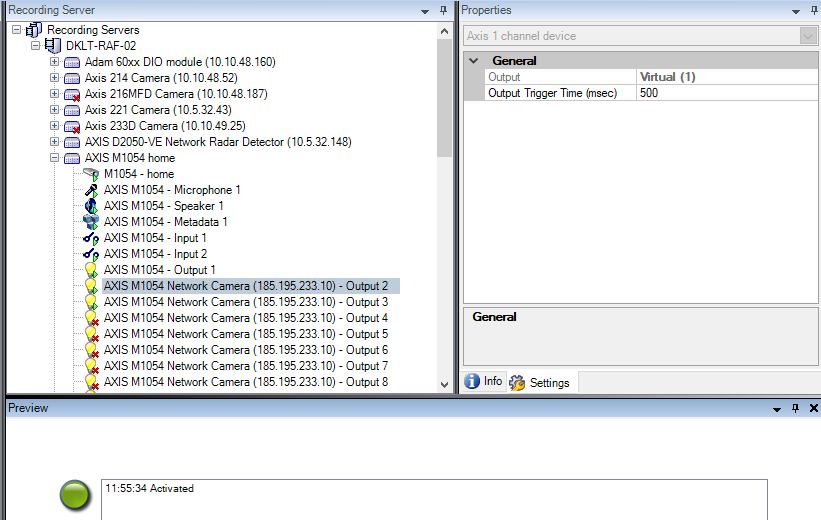Collapse the General properties section
The width and height of the screenshot is (821, 520).
475,61
